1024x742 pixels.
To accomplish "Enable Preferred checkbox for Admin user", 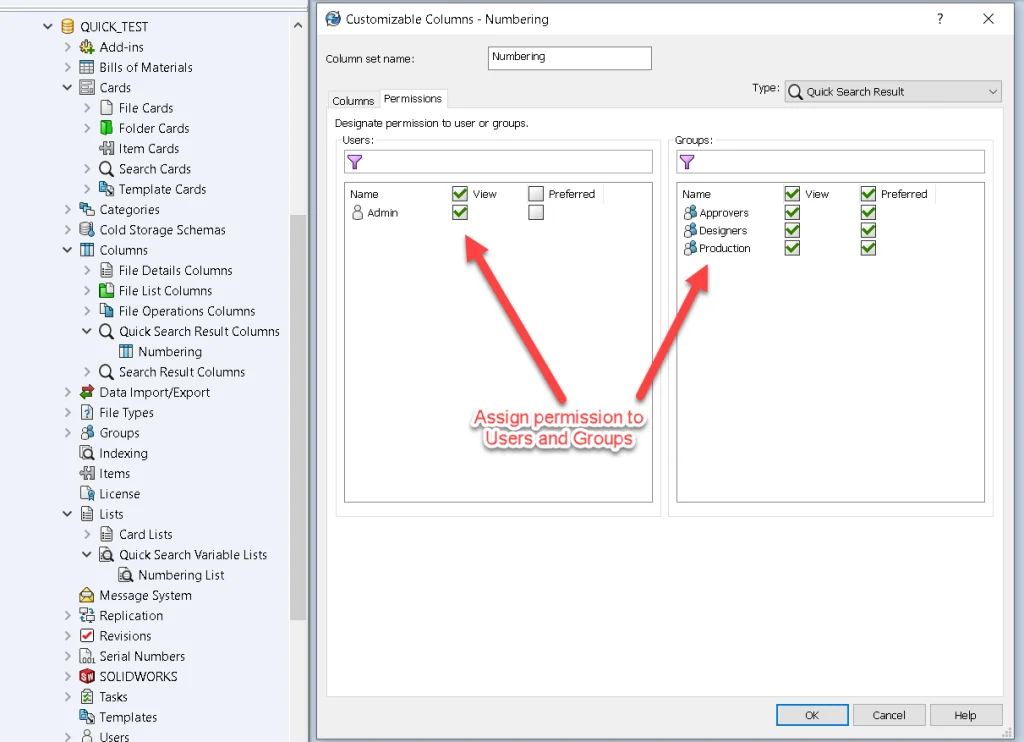I will click(x=536, y=212).
